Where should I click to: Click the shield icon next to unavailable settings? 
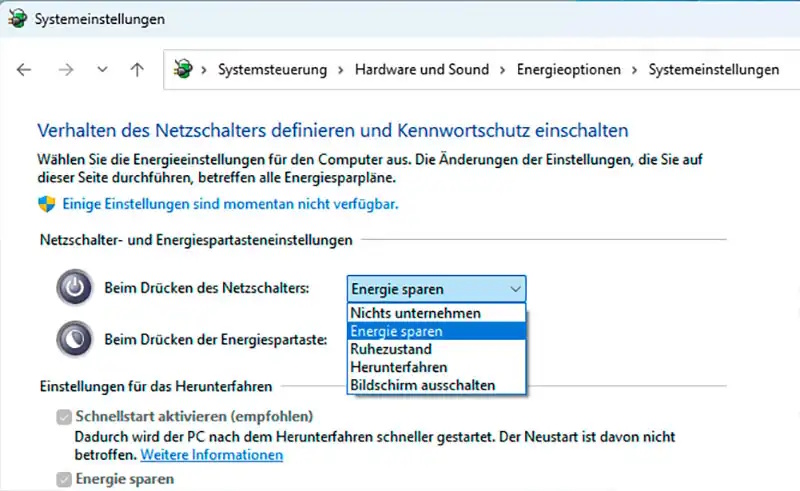click(46, 204)
